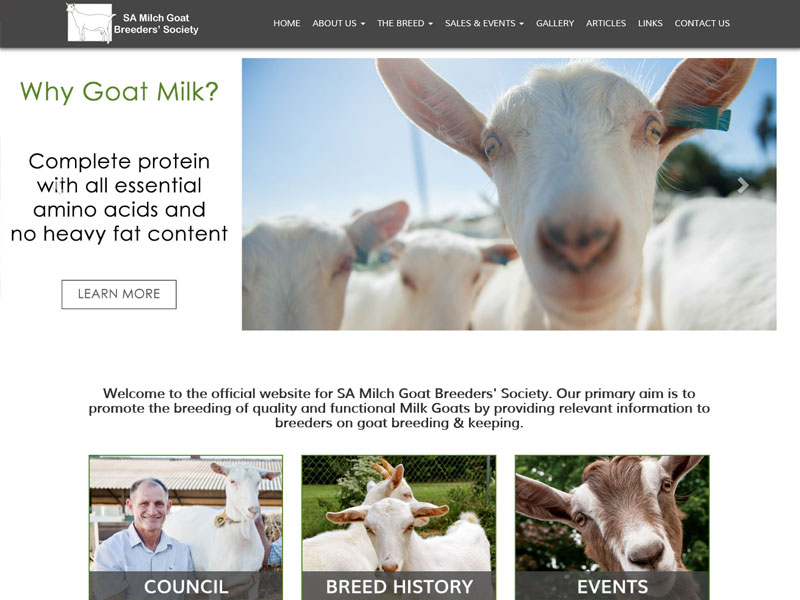Open the Articles menu item

[x=606, y=23]
